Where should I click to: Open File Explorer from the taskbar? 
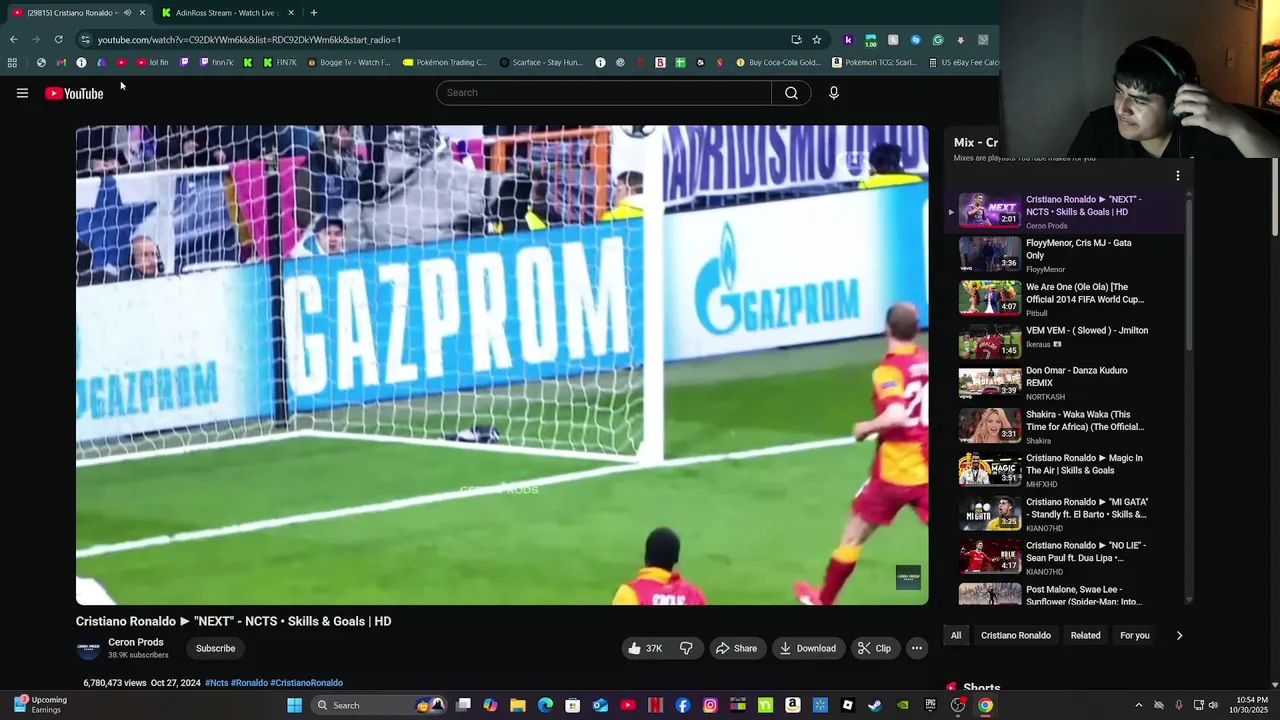click(x=518, y=705)
